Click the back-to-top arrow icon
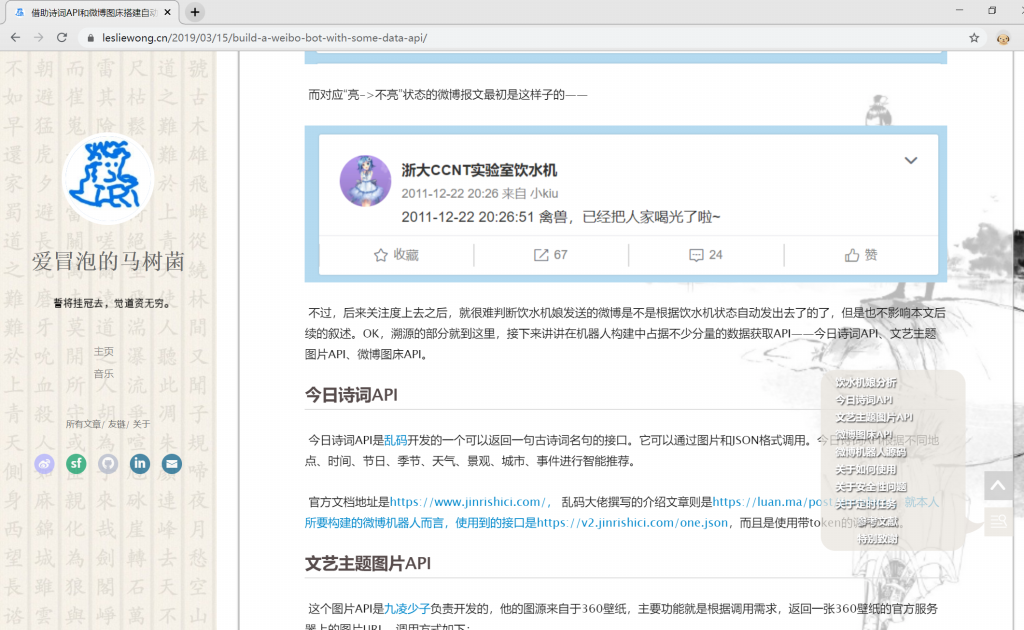This screenshot has height=630, width=1024. point(998,485)
